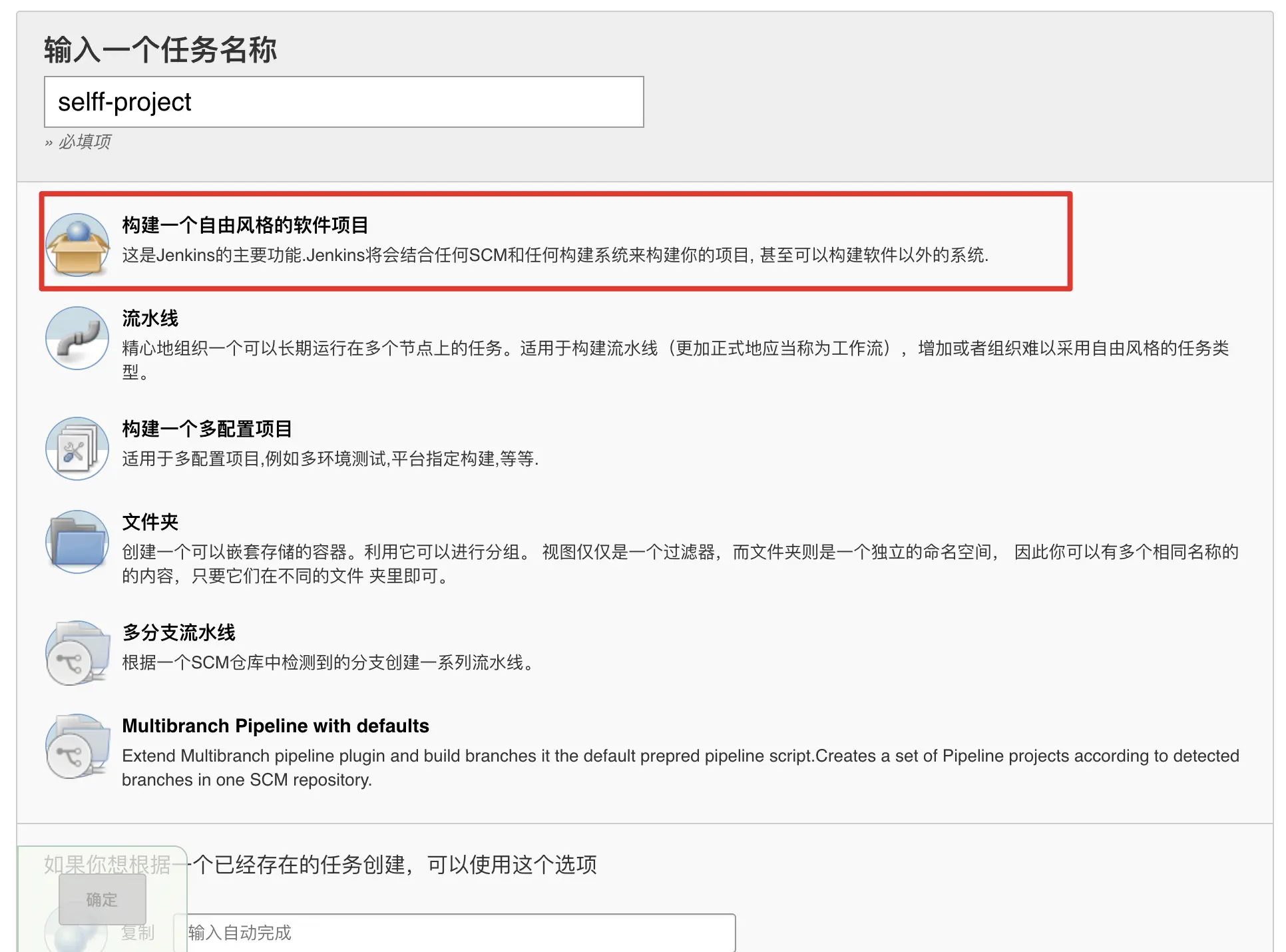This screenshot has width=1286, height=952.
Task: Select the 流水线 item title
Action: [x=150, y=318]
